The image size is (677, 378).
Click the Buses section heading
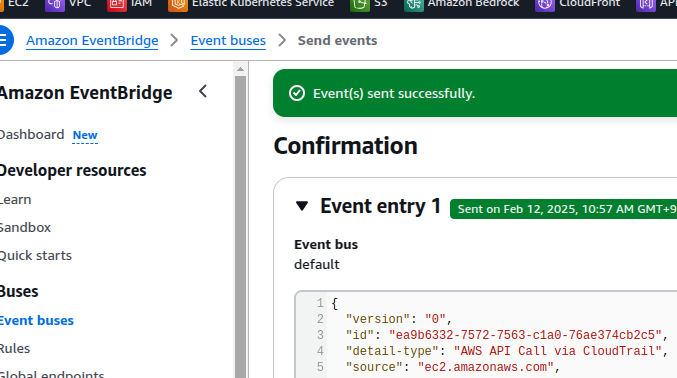coord(19,292)
